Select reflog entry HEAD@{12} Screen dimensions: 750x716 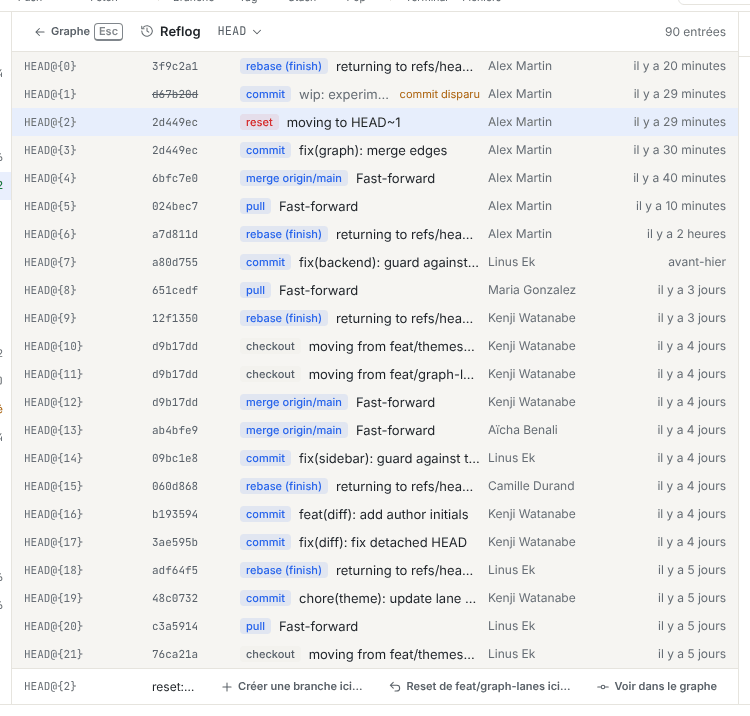tap(375, 402)
